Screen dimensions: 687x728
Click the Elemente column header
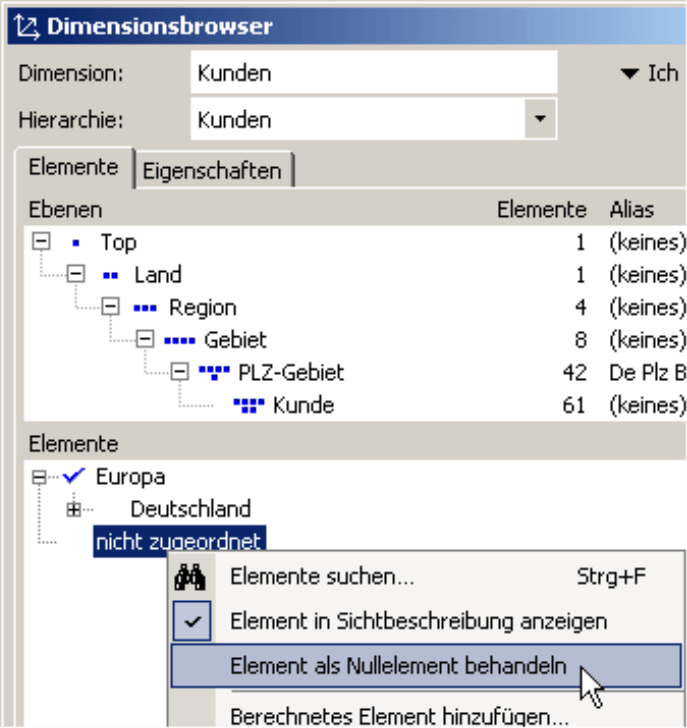541,210
